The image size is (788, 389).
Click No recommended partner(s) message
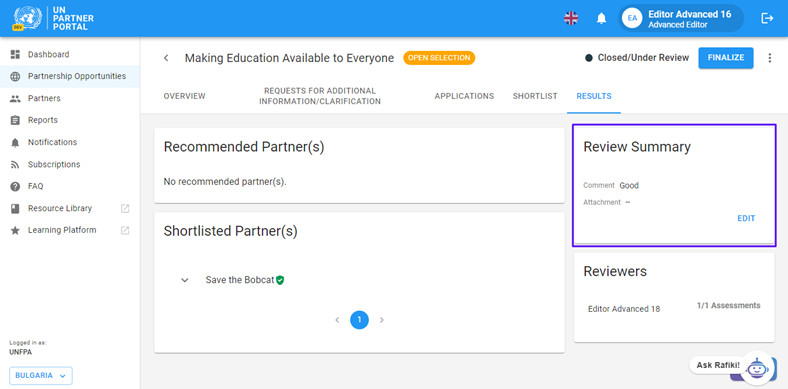click(225, 182)
